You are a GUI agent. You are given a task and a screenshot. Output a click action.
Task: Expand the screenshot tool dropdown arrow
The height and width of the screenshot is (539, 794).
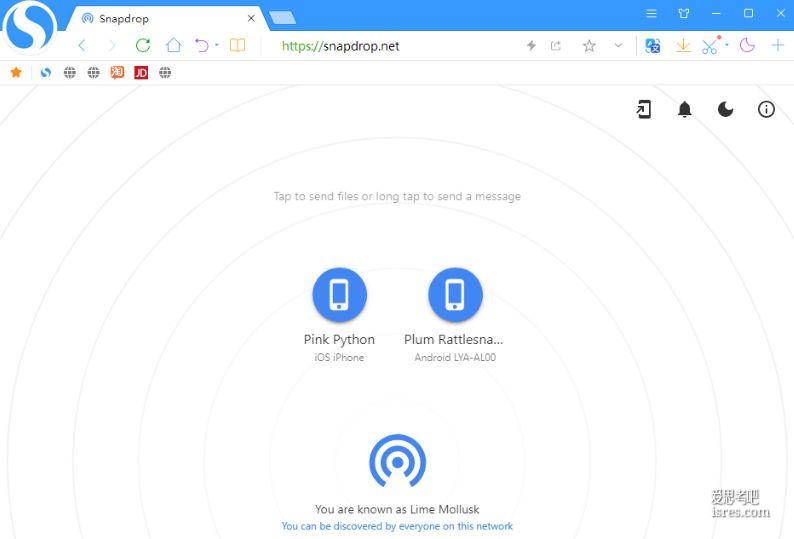tap(727, 45)
